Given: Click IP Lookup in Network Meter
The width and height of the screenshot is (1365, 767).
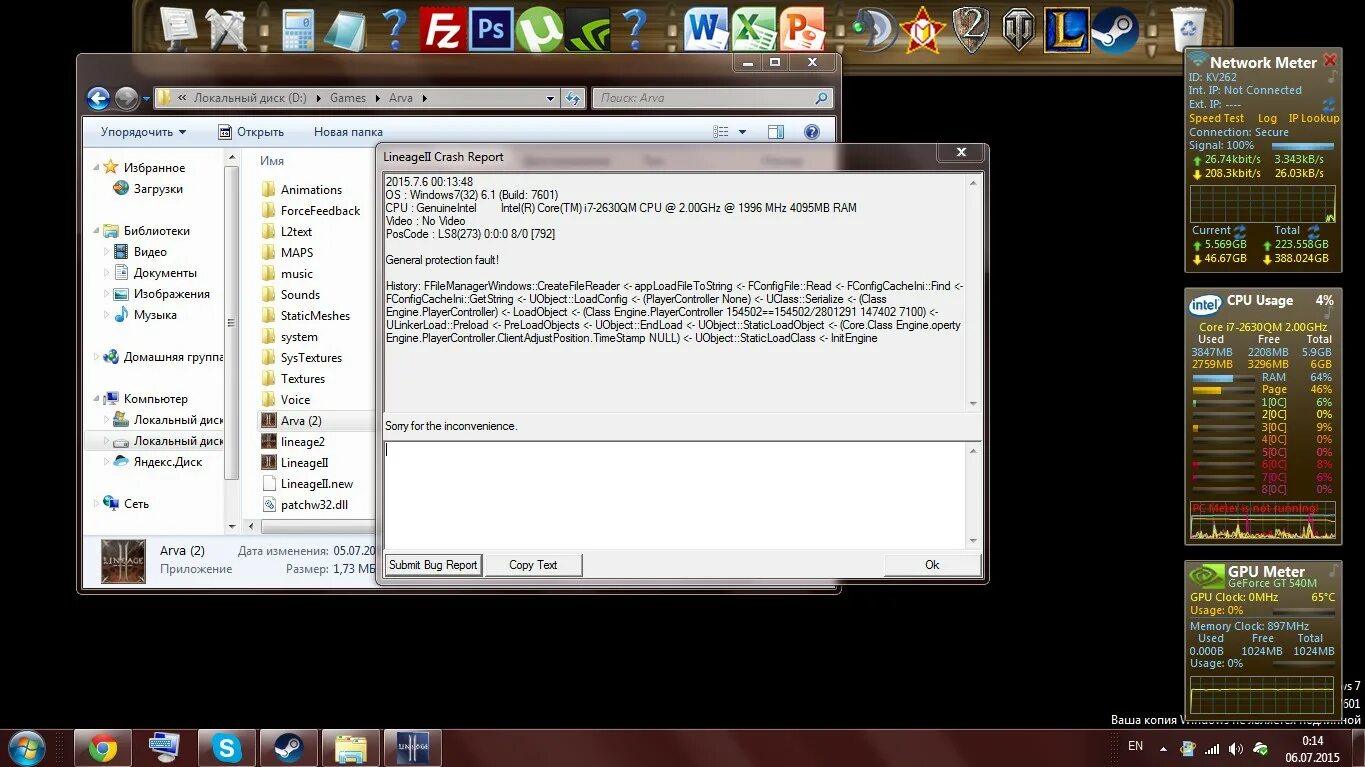Looking at the screenshot, I should pos(1313,118).
